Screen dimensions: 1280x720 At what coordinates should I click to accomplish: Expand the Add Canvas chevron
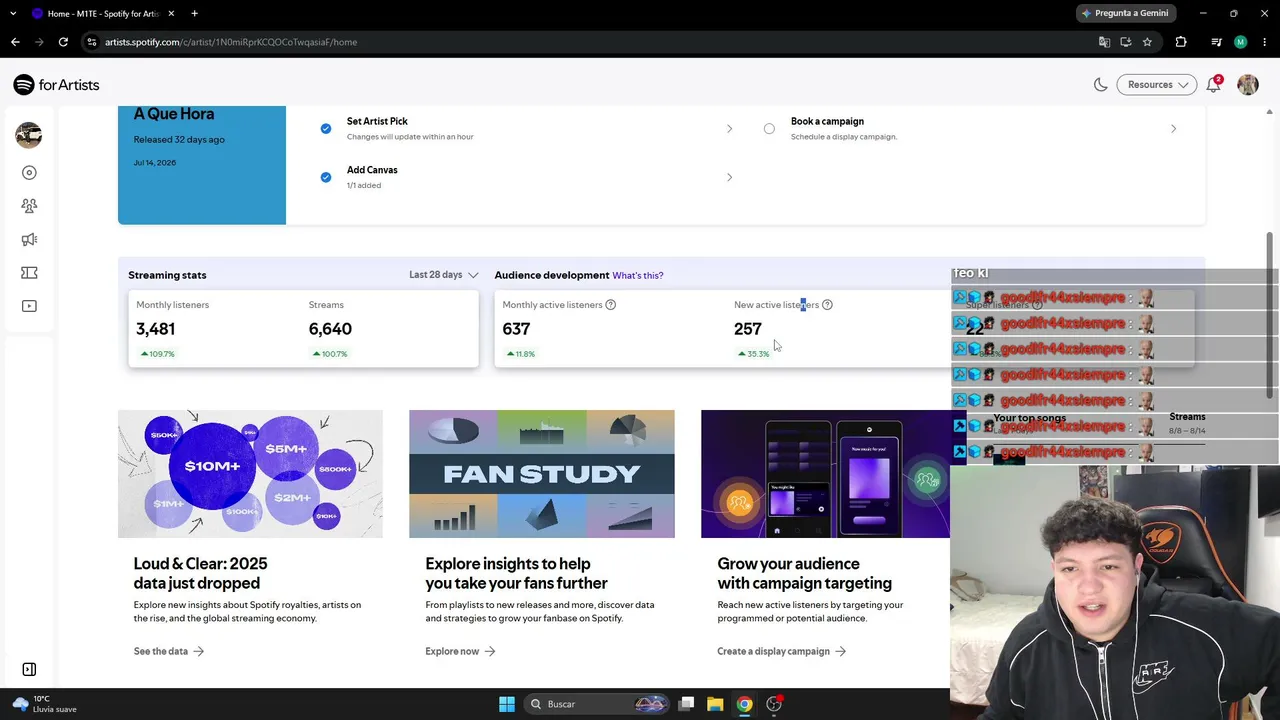tap(729, 177)
